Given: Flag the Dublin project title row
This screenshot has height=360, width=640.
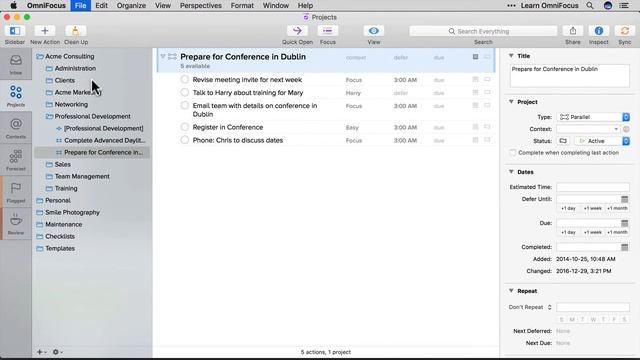Looking at the screenshot, I should [x=487, y=57].
